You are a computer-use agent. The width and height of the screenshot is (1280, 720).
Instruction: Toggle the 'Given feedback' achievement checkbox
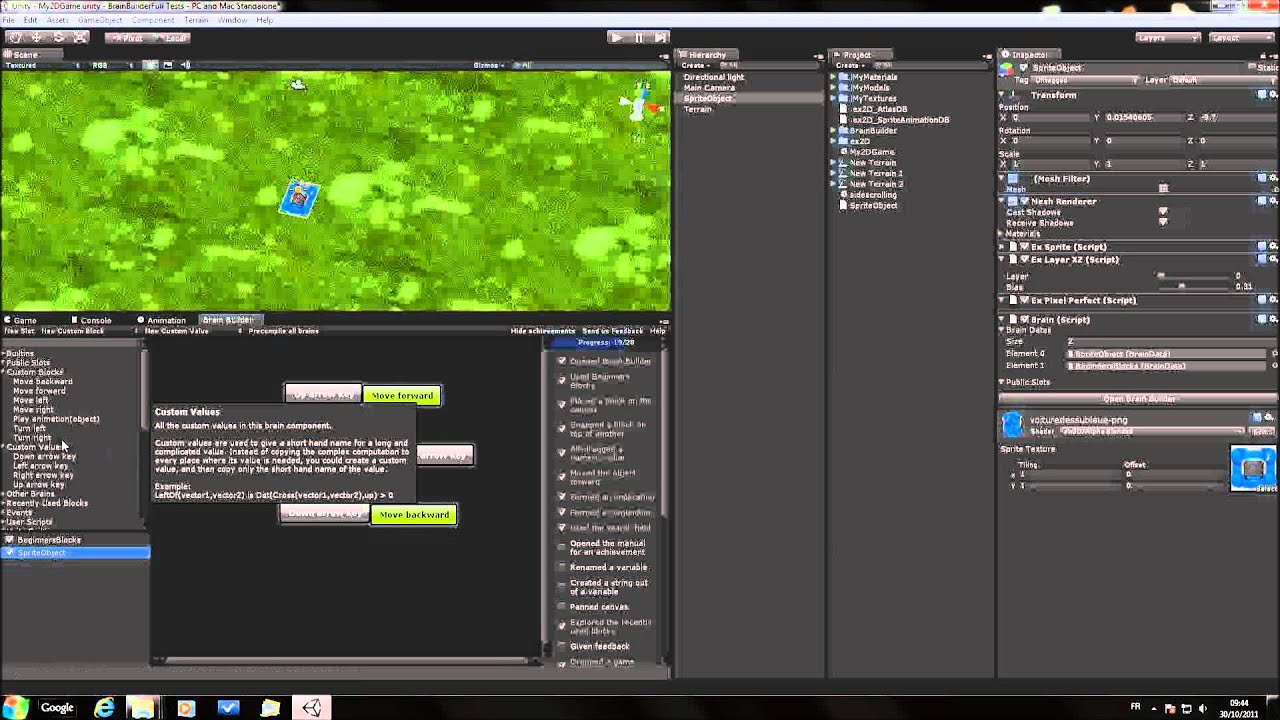coord(561,646)
